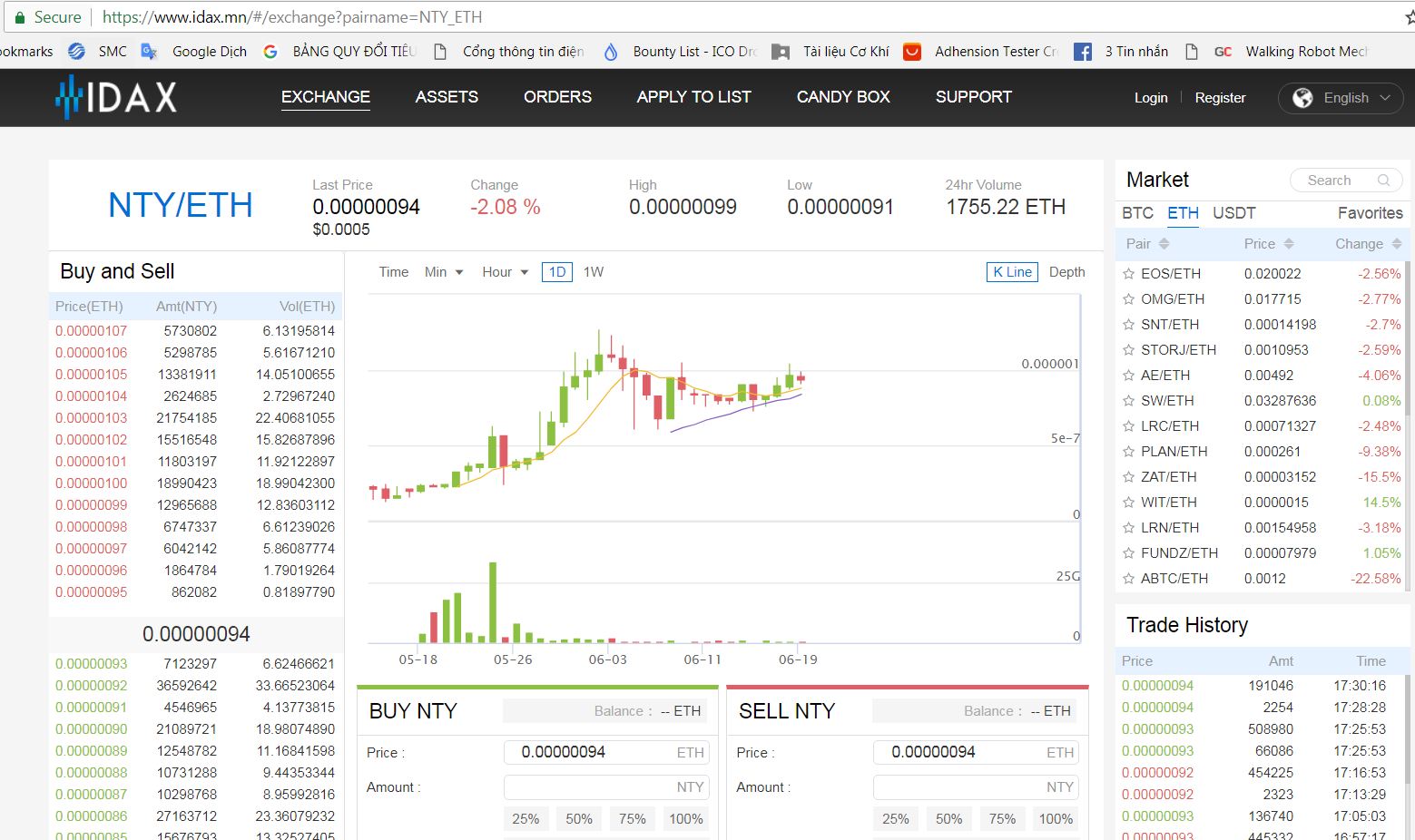Open SUPPORT page
Viewport: 1415px width, 840px height.
tap(974, 97)
